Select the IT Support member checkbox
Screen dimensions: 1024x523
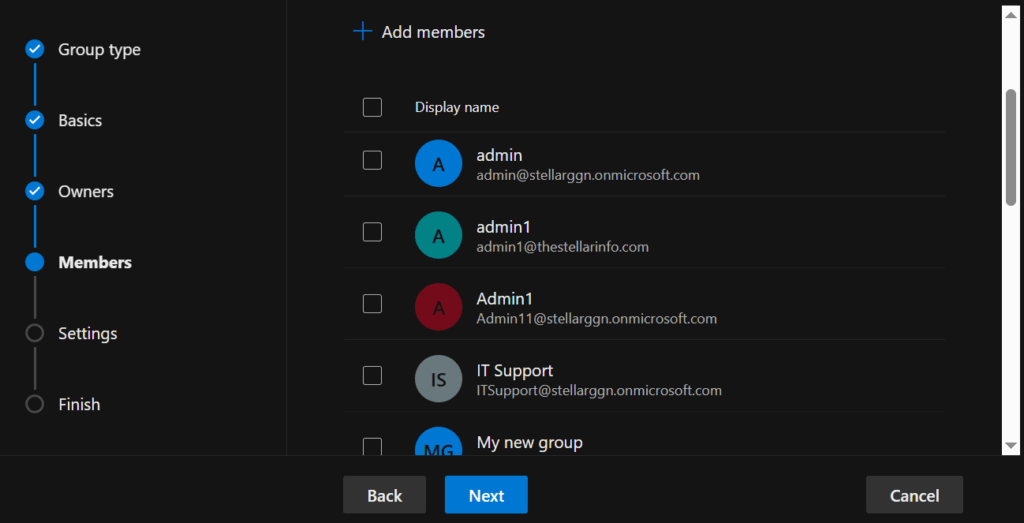(x=372, y=375)
